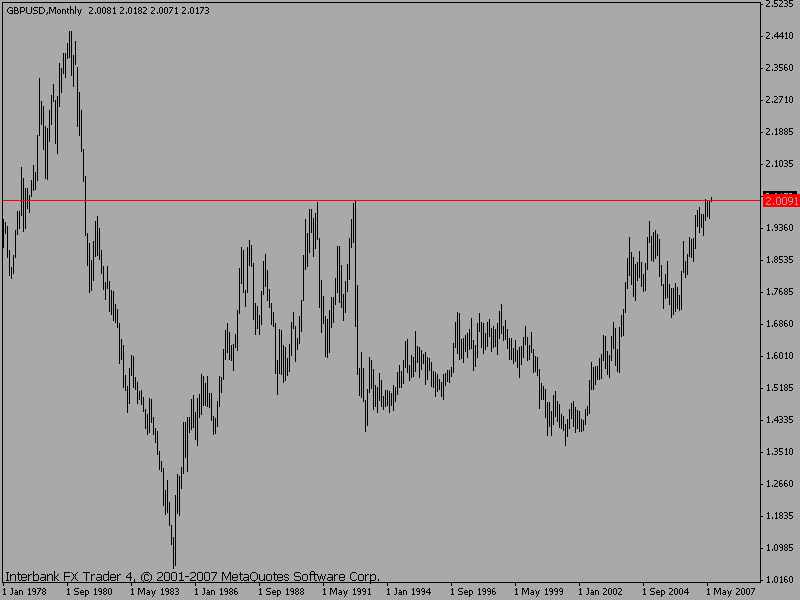800x600 pixels.
Task: Click the 1.0160 price axis label
Action: coord(779,580)
